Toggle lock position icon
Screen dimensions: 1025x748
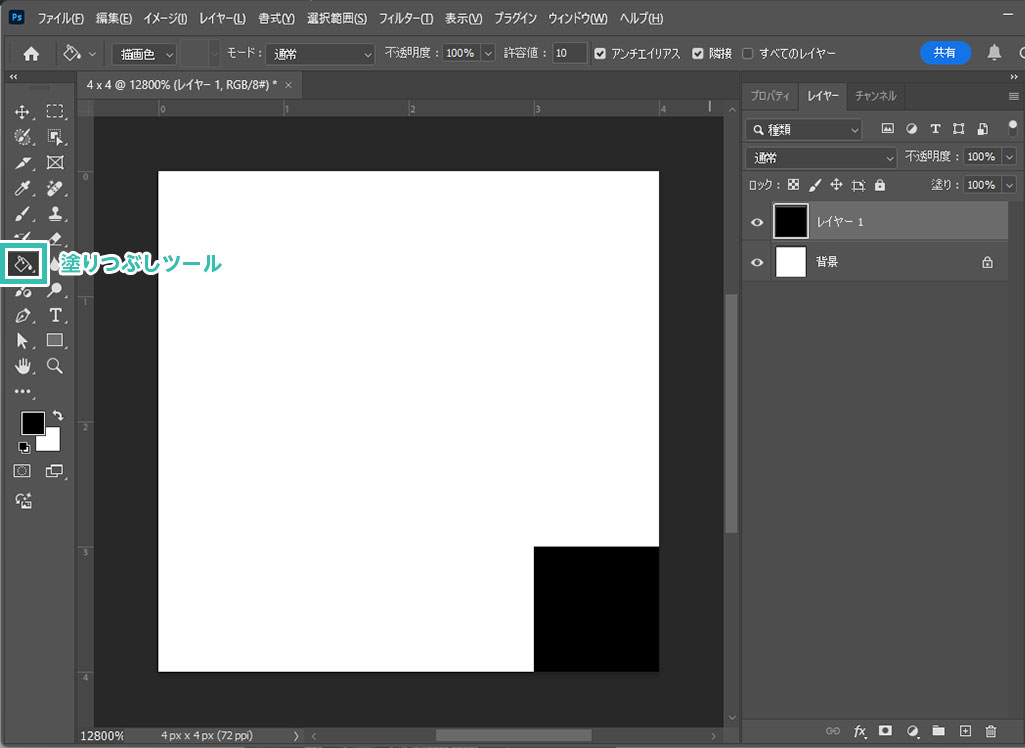836,185
